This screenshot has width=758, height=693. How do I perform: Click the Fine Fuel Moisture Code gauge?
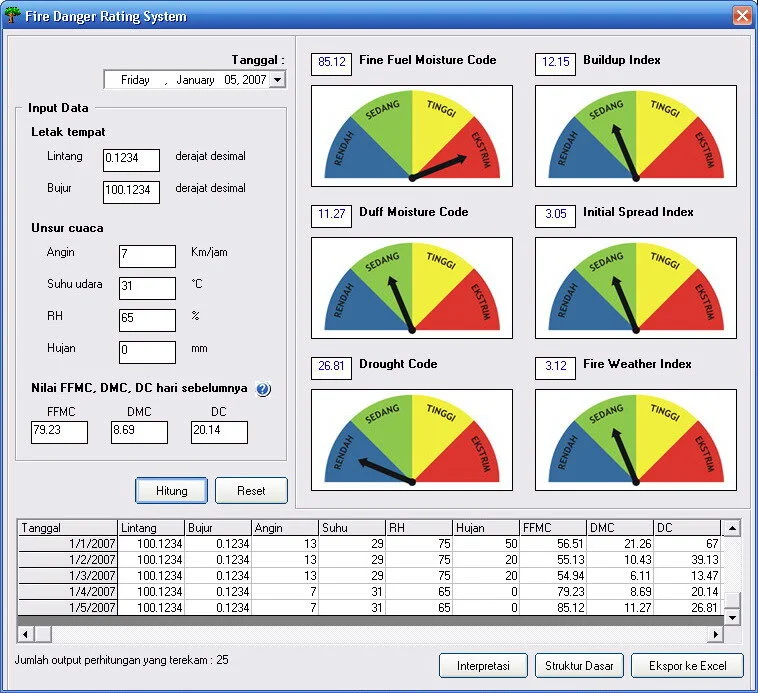tap(412, 136)
